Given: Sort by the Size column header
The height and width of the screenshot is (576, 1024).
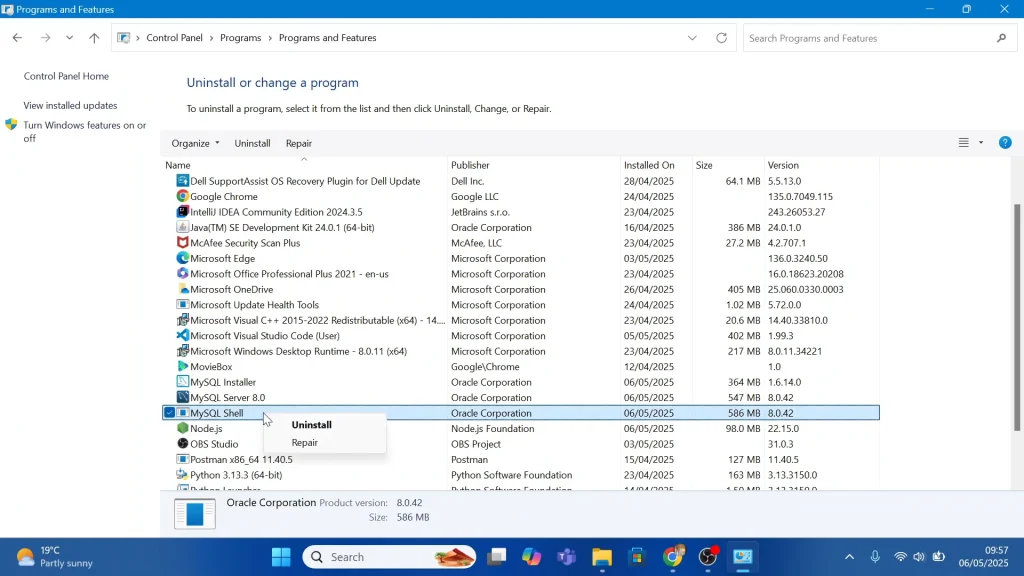Looking at the screenshot, I should [x=728, y=165].
